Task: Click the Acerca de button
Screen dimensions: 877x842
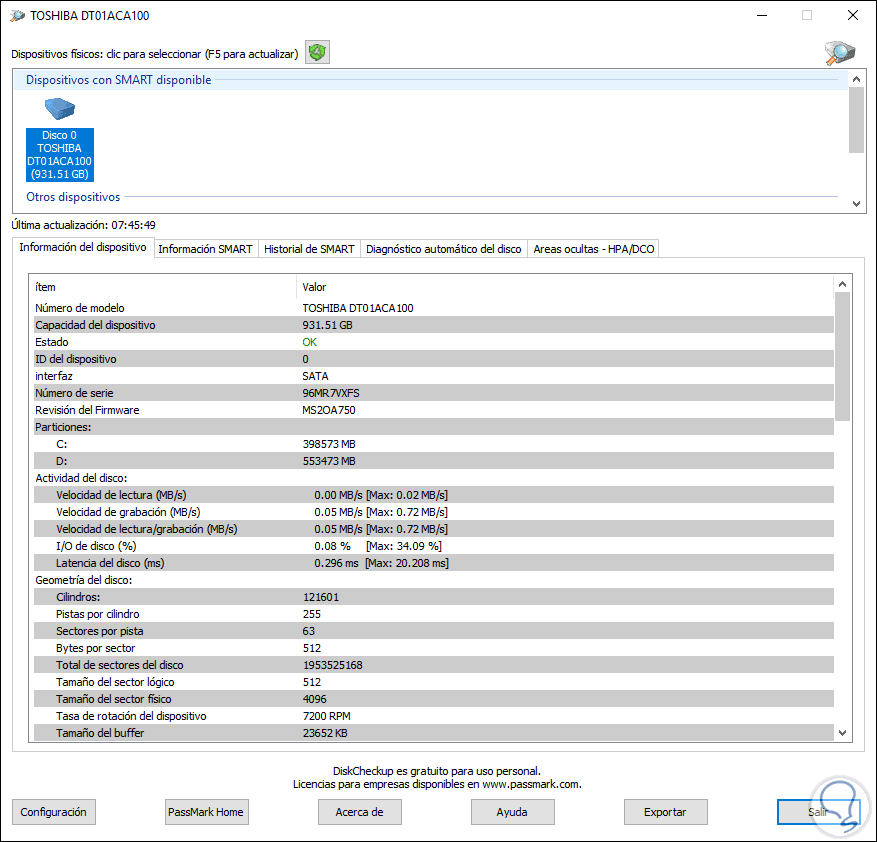Action: [360, 812]
